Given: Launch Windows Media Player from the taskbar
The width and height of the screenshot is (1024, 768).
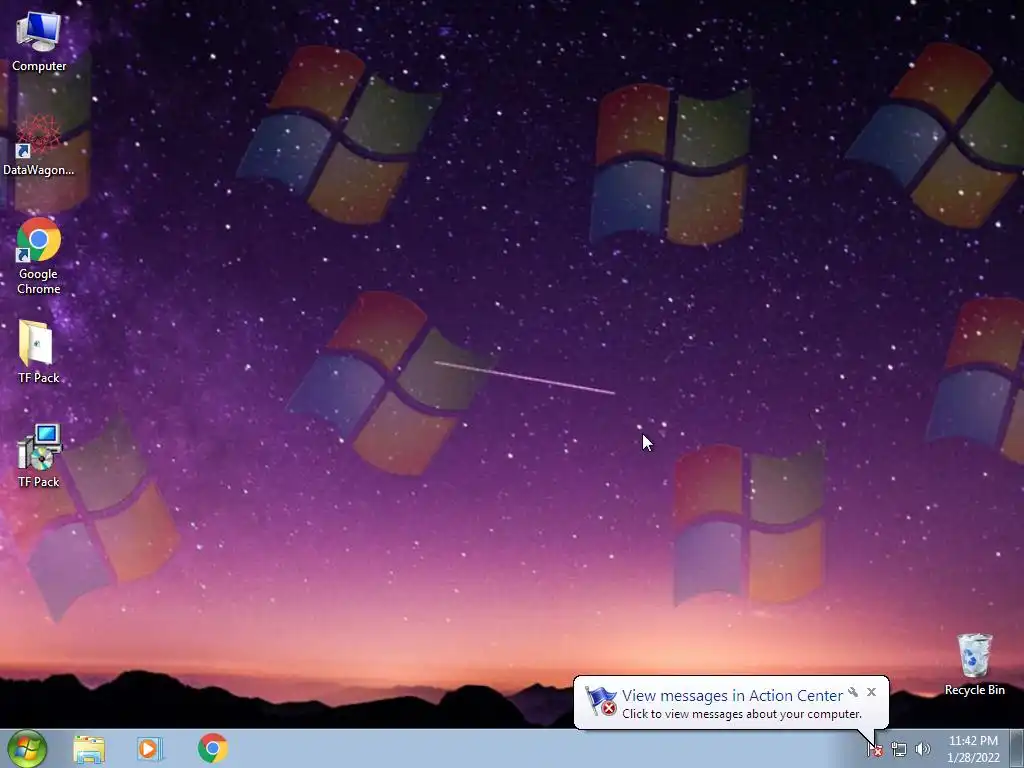Looking at the screenshot, I should tap(150, 749).
